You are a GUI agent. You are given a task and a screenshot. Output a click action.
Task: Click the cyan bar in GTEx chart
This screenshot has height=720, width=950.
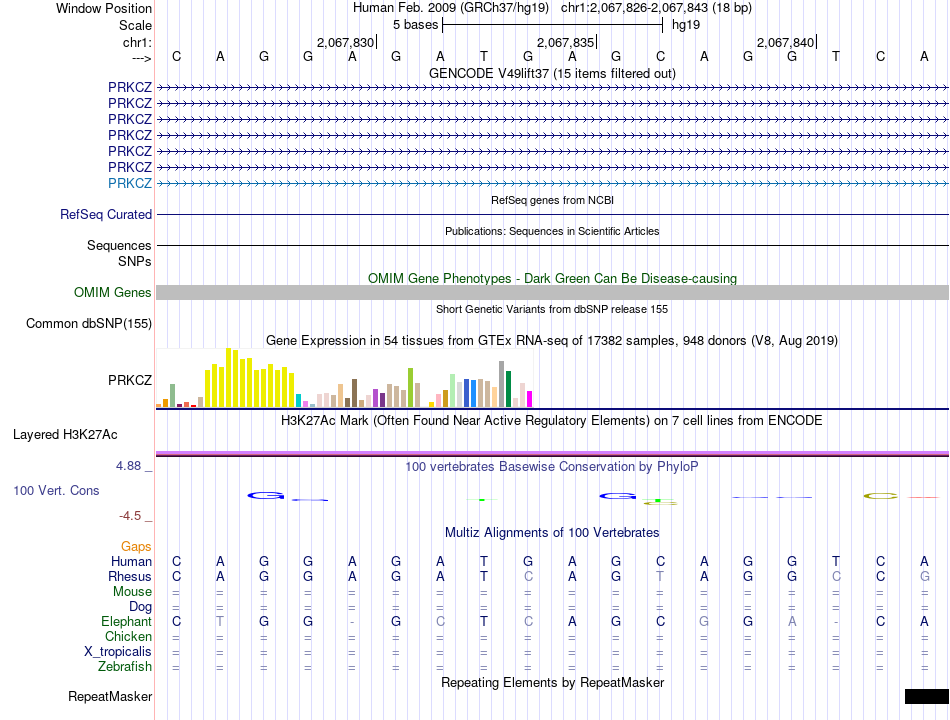pos(299,400)
